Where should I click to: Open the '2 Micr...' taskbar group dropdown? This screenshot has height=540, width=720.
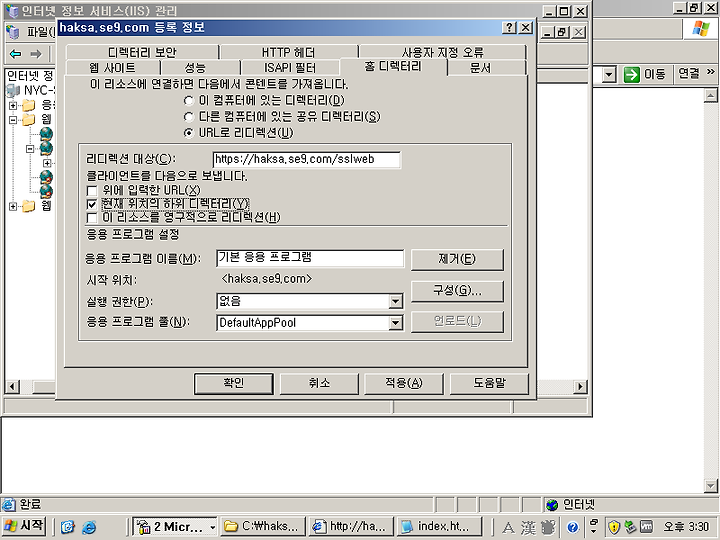213,527
